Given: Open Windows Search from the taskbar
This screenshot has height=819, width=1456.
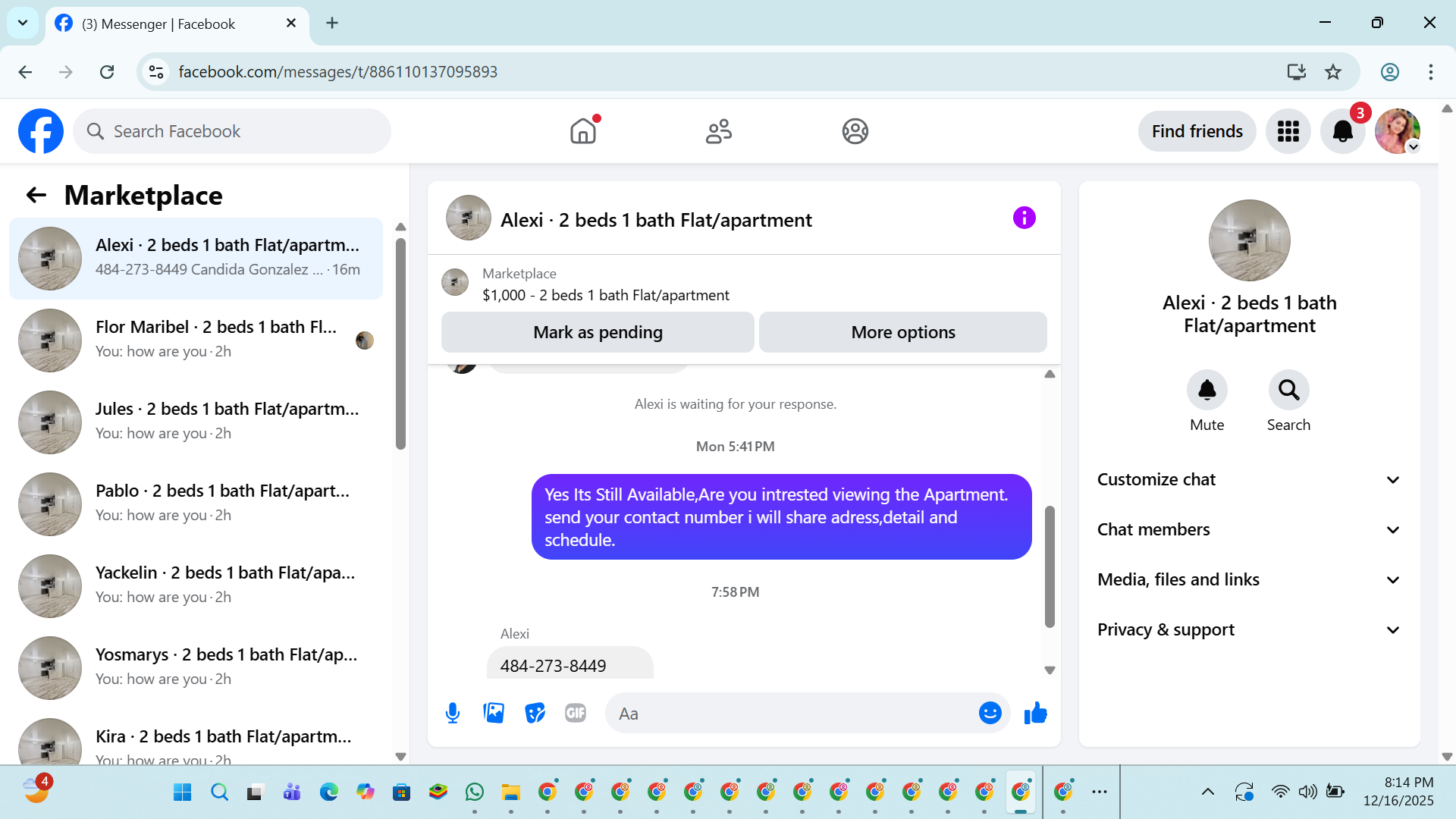Looking at the screenshot, I should click(220, 792).
